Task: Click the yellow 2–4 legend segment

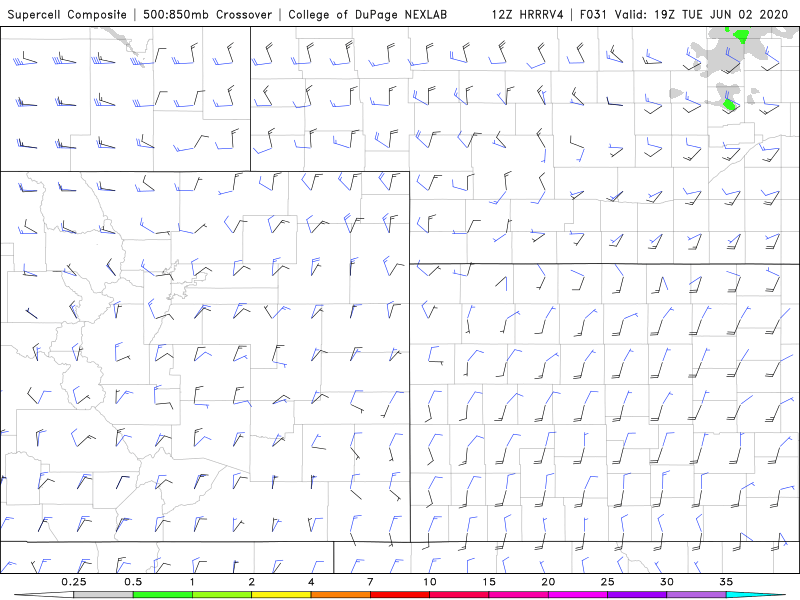Action: click(x=281, y=595)
